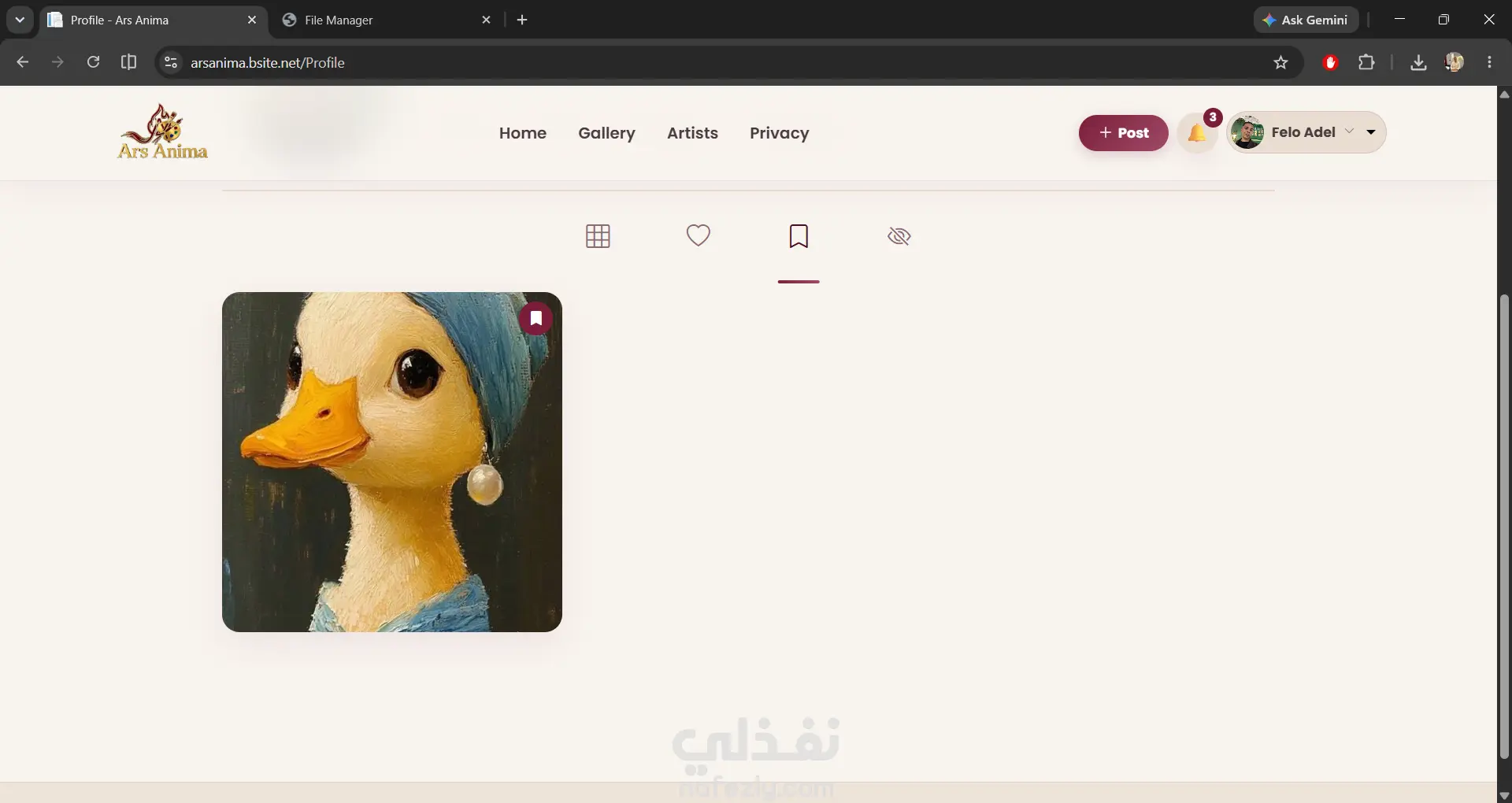Close the File Manager tab

[x=487, y=20]
